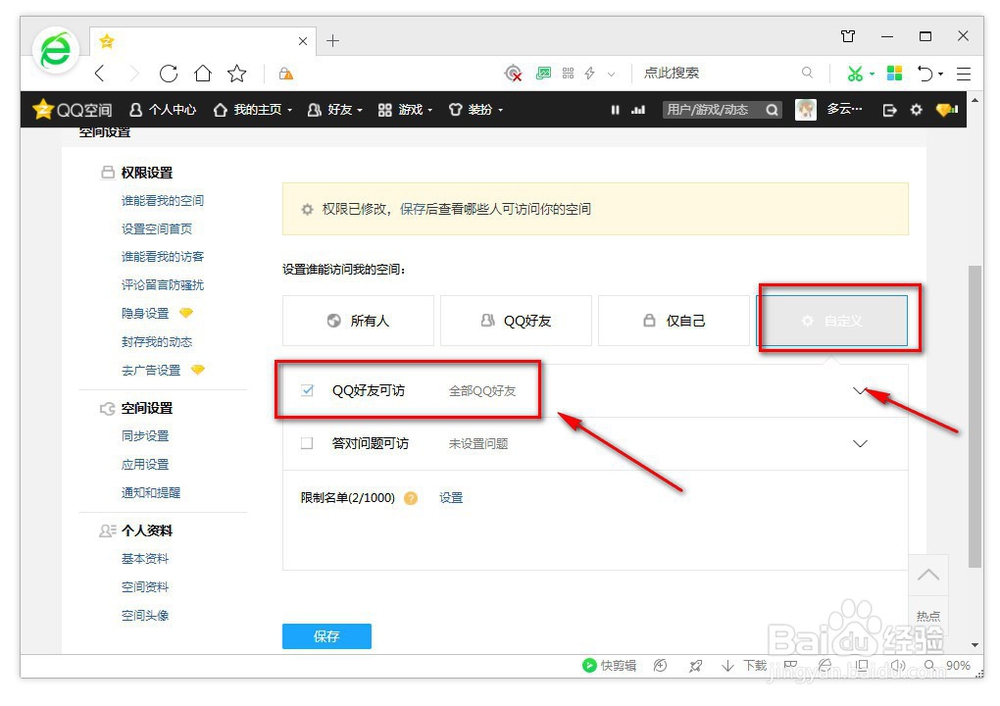This screenshot has width=1000, height=706.
Task: Select the 仅自己 access option
Action: tap(673, 320)
